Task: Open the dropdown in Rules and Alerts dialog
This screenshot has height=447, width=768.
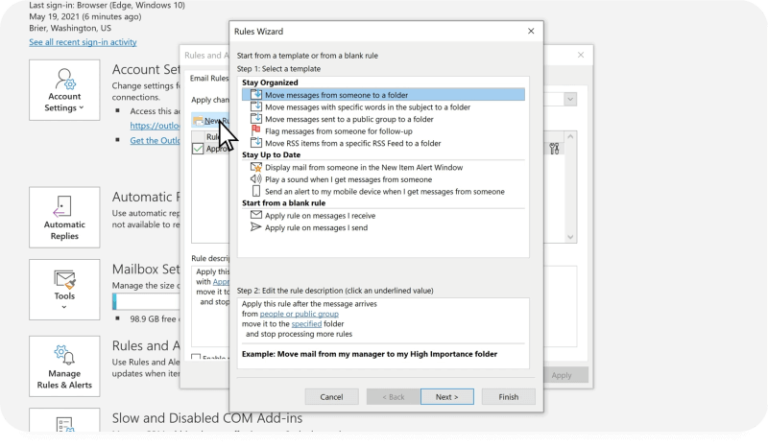Action: point(570,99)
